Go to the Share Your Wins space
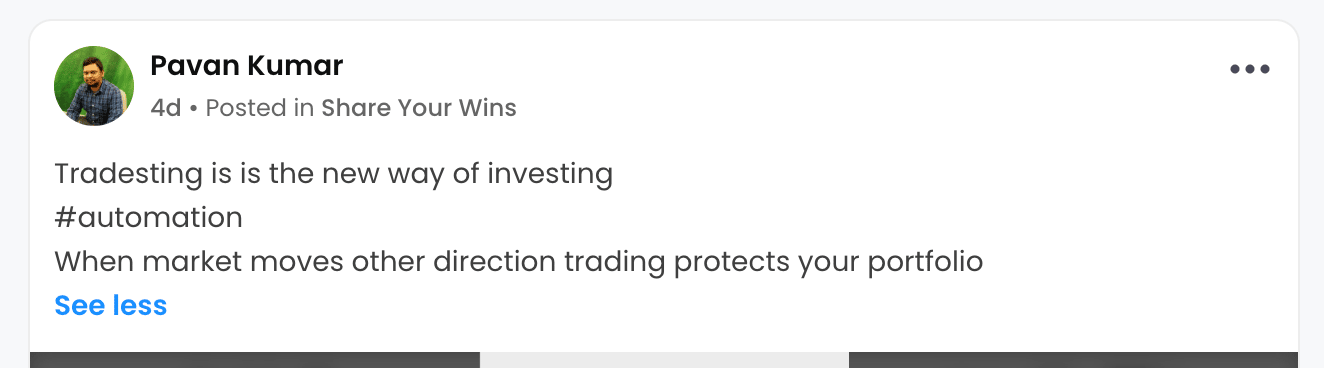 419,108
